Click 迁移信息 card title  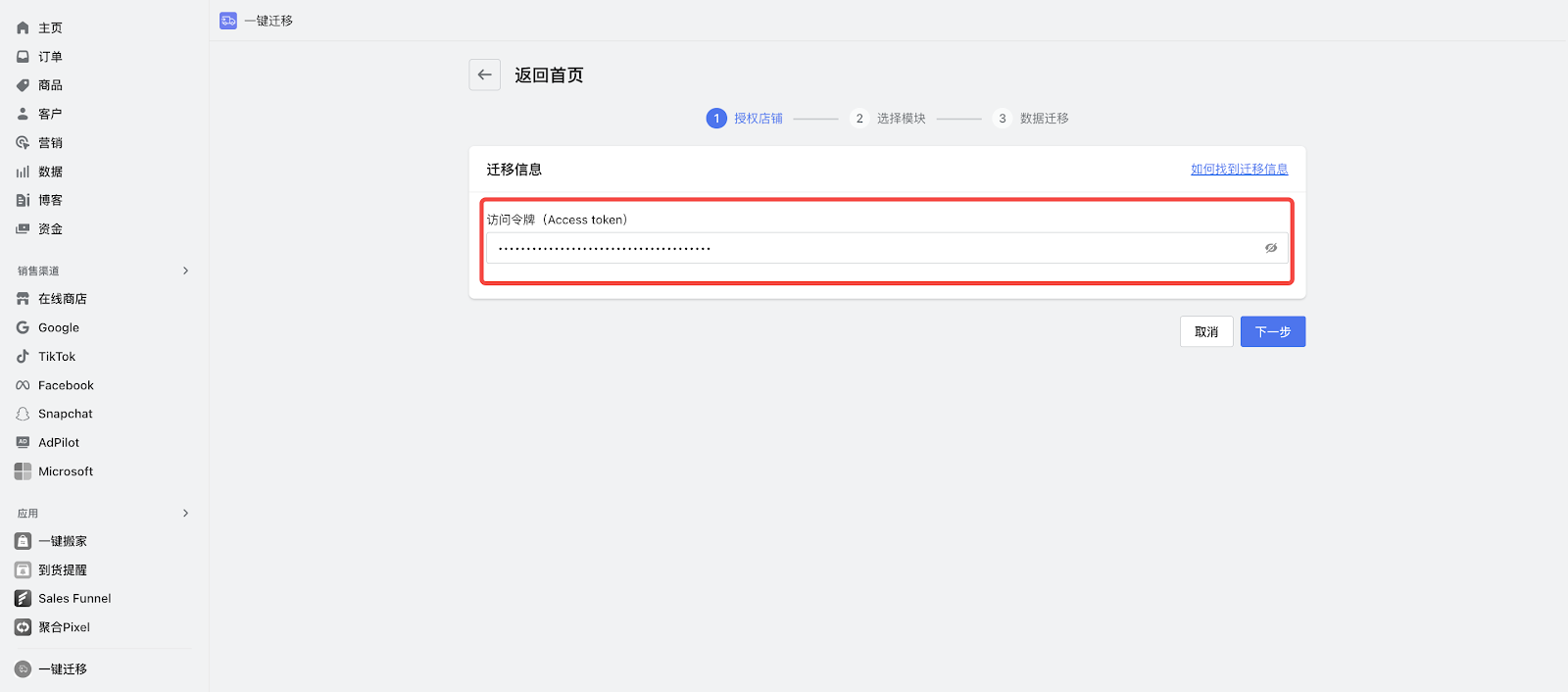(x=514, y=170)
